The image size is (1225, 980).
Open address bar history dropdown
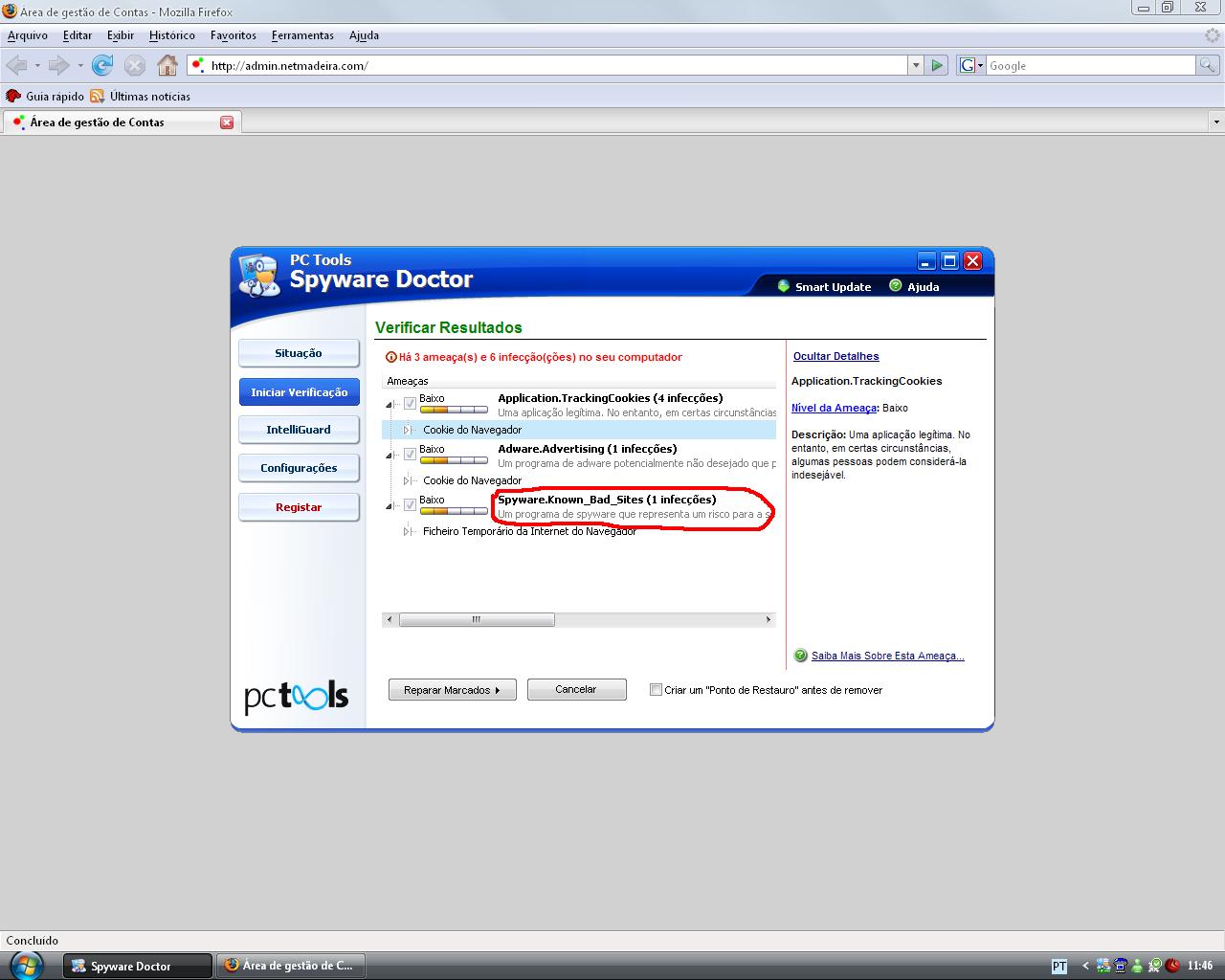click(x=916, y=65)
